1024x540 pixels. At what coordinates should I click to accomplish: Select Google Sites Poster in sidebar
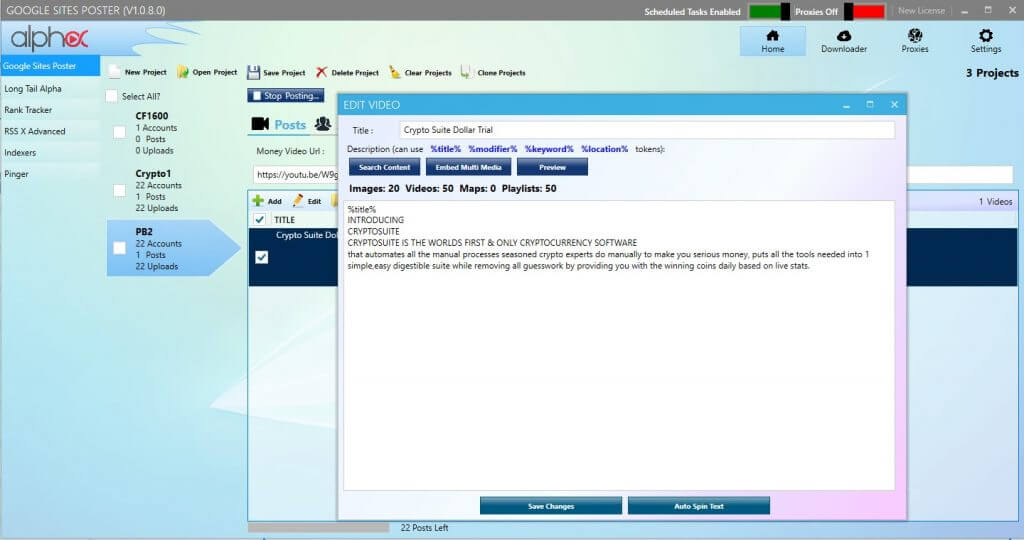50,66
